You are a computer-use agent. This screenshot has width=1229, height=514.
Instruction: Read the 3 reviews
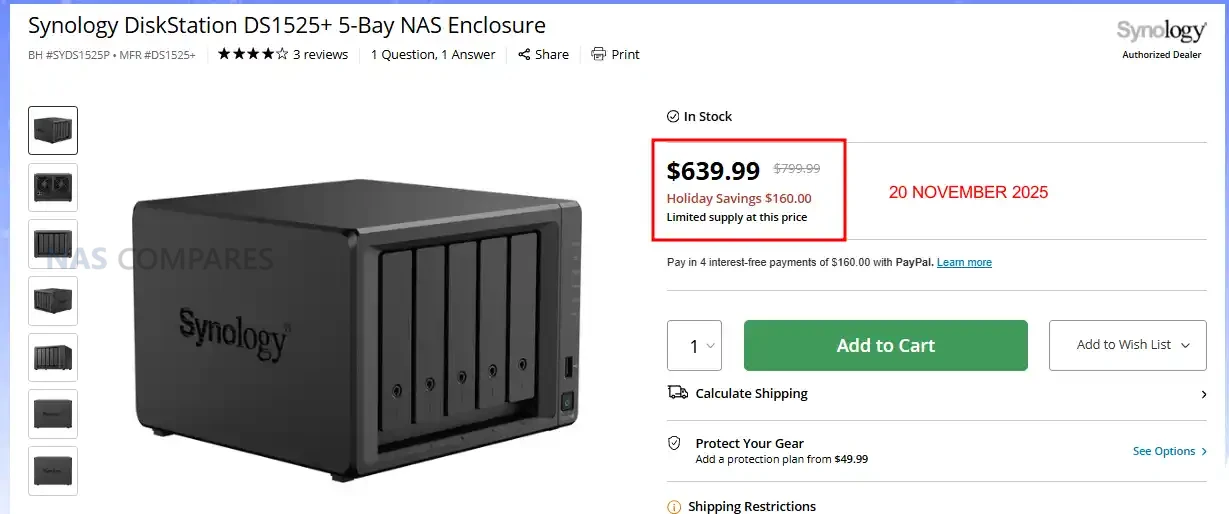(x=320, y=55)
